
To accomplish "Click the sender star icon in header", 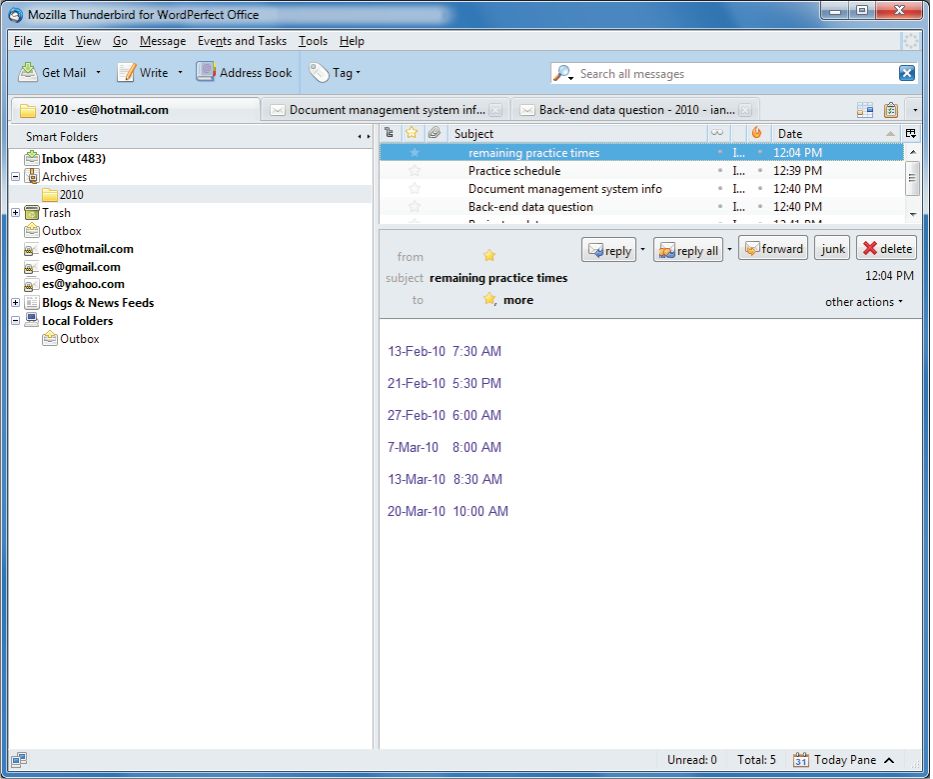I will point(489,255).
